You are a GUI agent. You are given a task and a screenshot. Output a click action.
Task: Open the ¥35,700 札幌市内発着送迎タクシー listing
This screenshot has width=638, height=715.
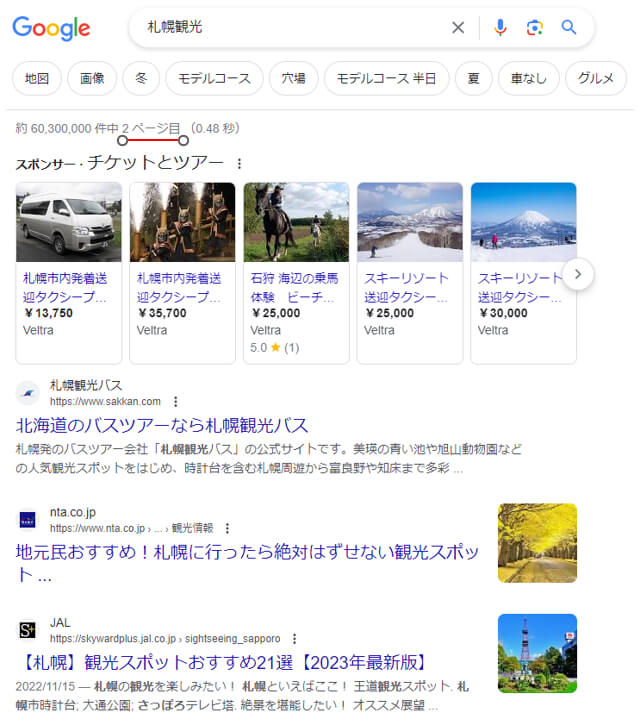click(179, 287)
